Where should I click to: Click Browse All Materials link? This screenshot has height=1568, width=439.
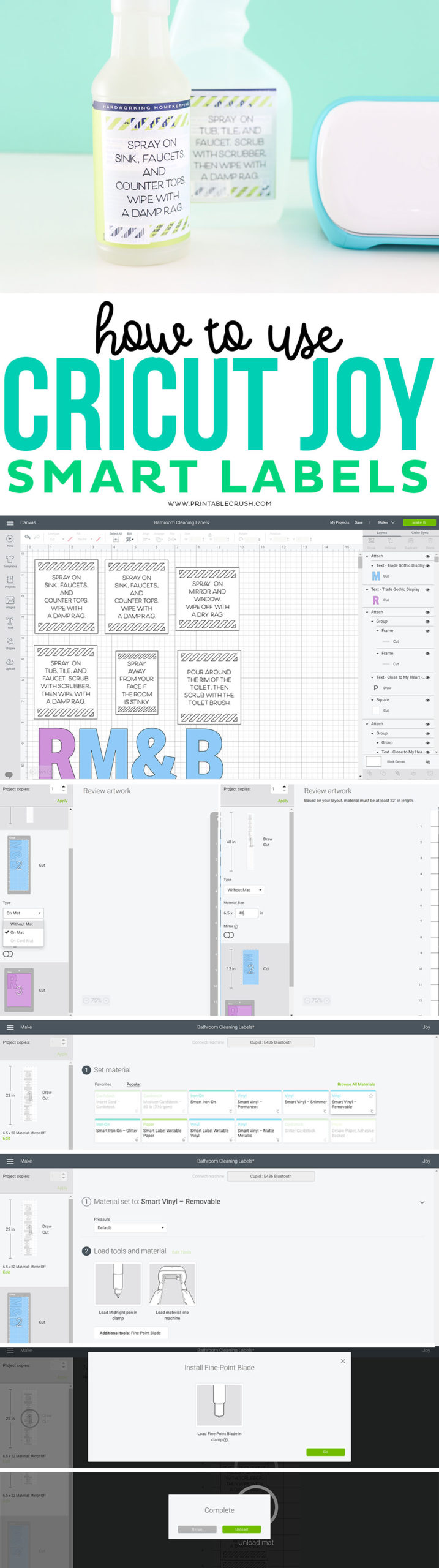click(356, 1084)
